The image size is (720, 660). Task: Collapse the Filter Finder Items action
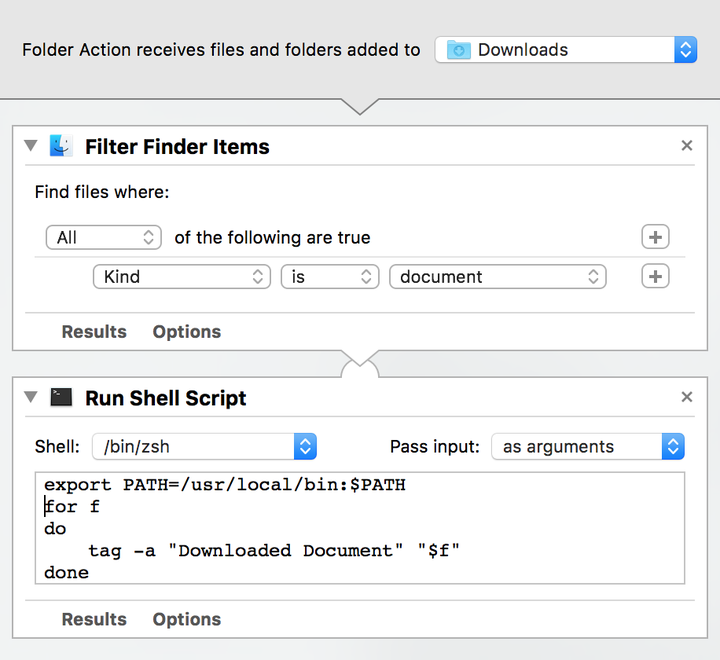tap(31, 146)
